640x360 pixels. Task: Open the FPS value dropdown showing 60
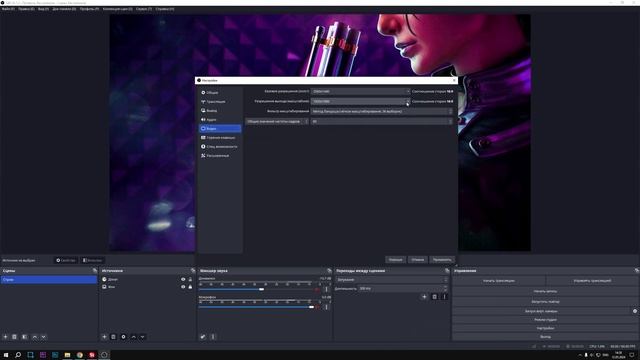click(x=382, y=121)
